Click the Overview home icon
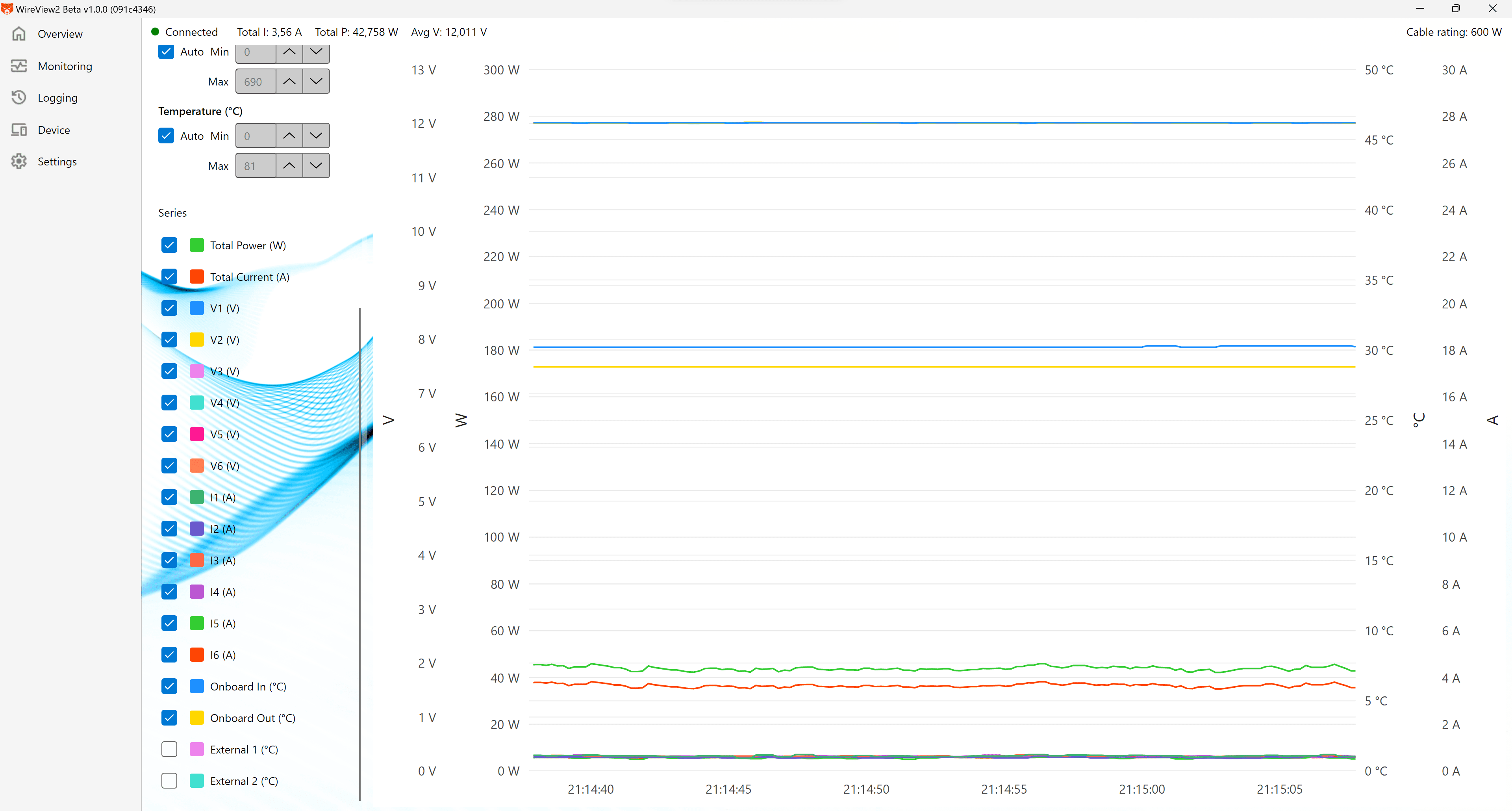Image resolution: width=1512 pixels, height=811 pixels. (x=19, y=33)
